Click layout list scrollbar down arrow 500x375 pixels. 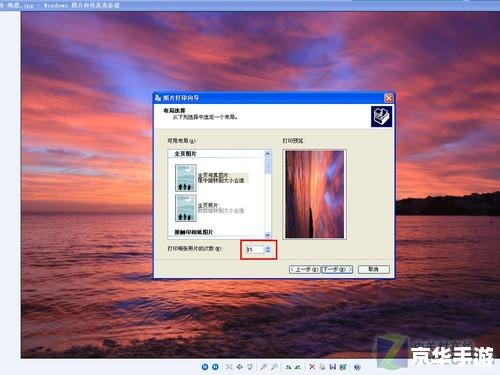tap(267, 235)
